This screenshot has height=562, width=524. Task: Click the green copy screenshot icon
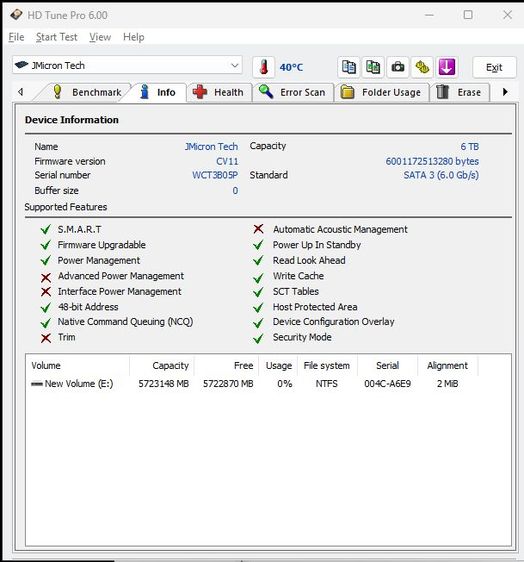coord(373,67)
